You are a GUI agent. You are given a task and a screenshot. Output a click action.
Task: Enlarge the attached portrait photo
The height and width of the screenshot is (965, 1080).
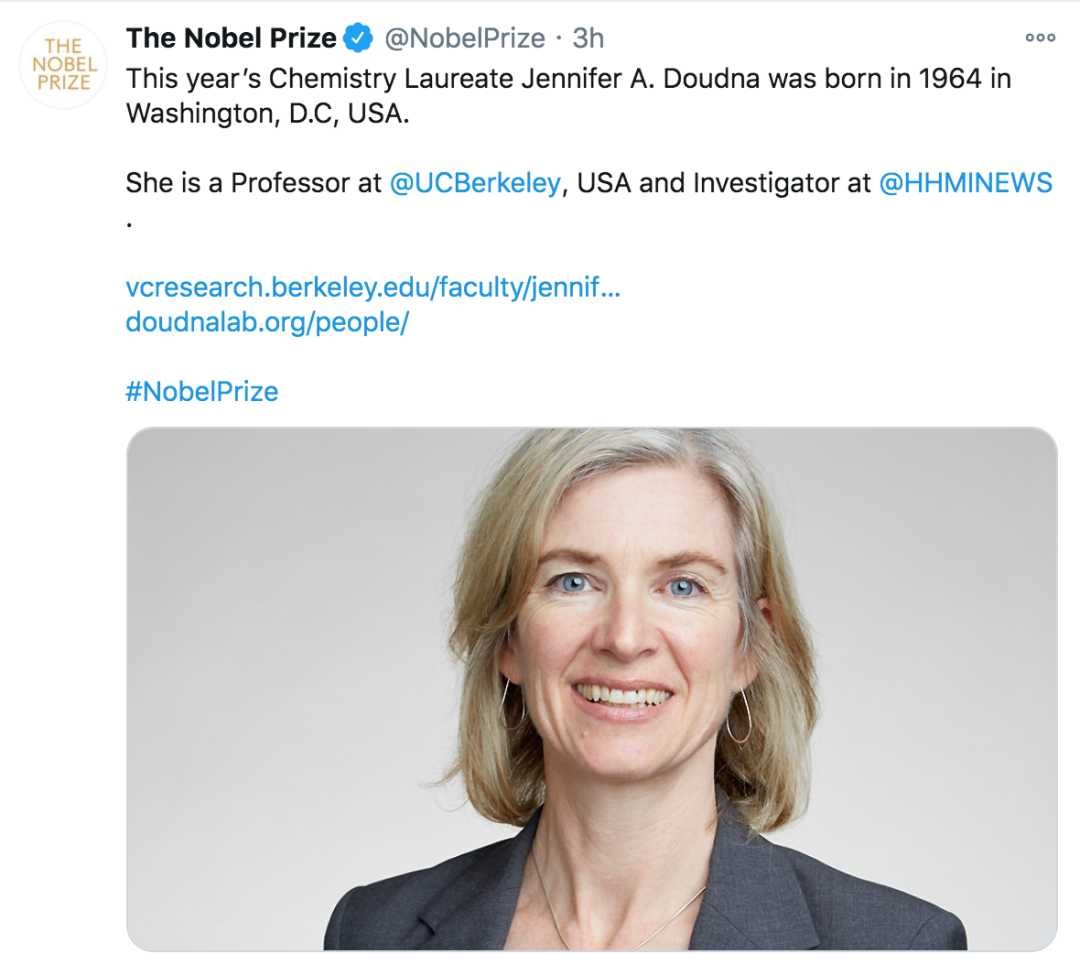(591, 688)
